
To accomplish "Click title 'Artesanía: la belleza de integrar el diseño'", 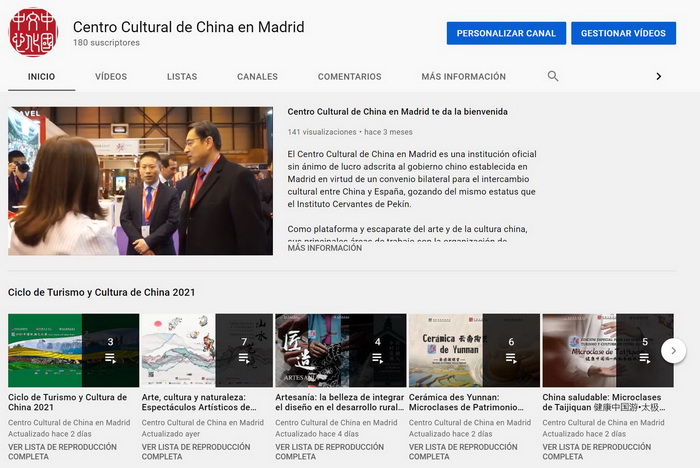I will [339, 402].
